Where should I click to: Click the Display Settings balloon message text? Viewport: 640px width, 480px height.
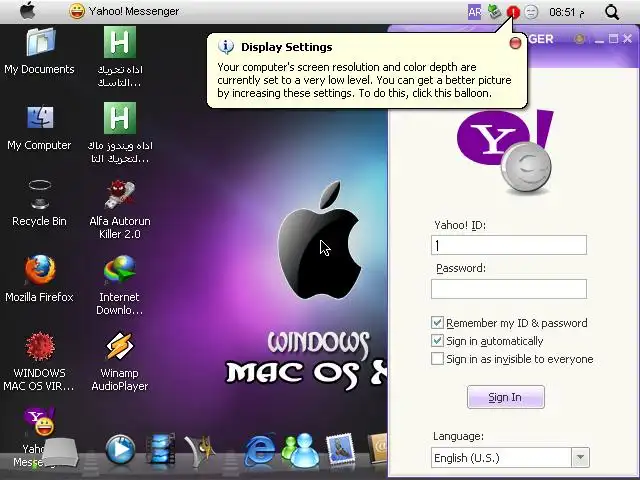[364, 80]
